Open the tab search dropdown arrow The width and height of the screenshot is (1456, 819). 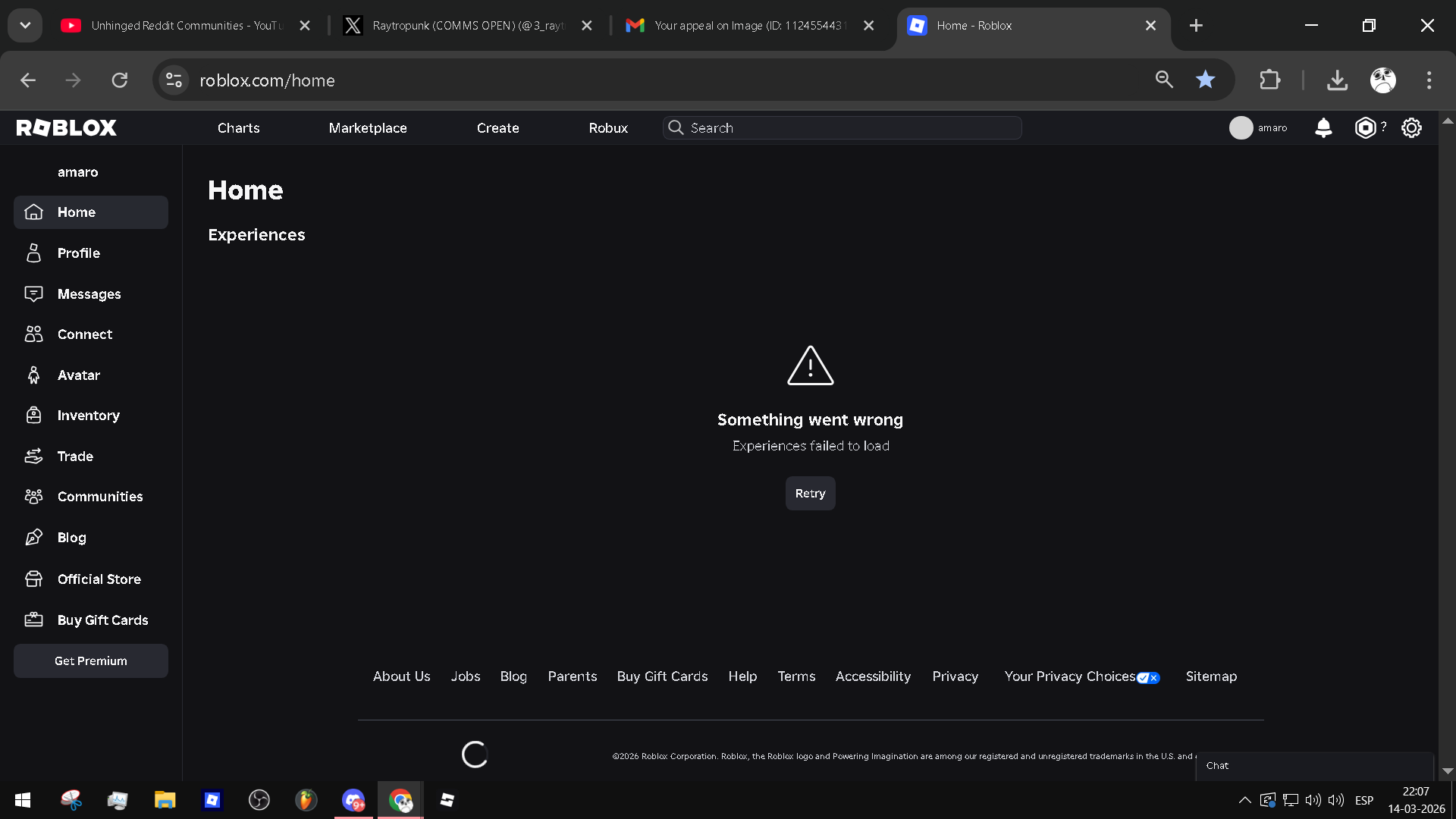coord(25,25)
